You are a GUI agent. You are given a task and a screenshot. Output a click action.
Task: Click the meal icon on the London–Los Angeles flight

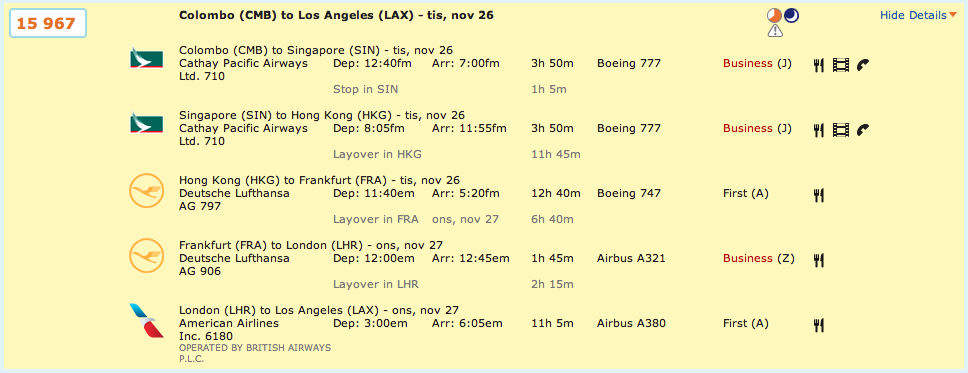(819, 325)
